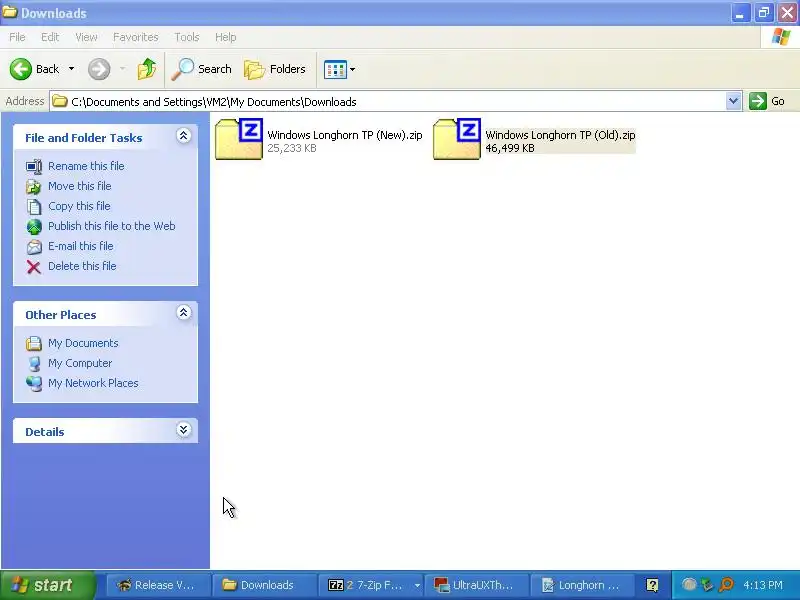This screenshot has width=800, height=600.
Task: Collapse the Other Places panel
Action: pos(184,313)
